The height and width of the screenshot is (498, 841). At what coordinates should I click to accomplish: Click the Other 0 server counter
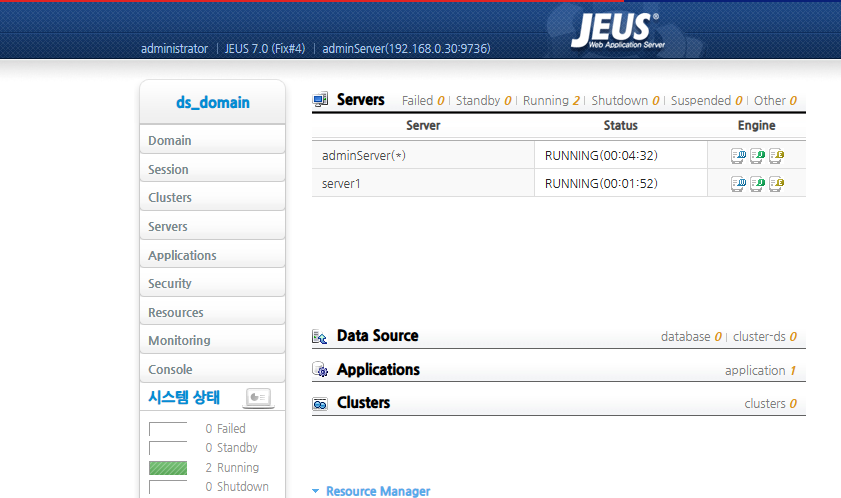click(x=775, y=100)
